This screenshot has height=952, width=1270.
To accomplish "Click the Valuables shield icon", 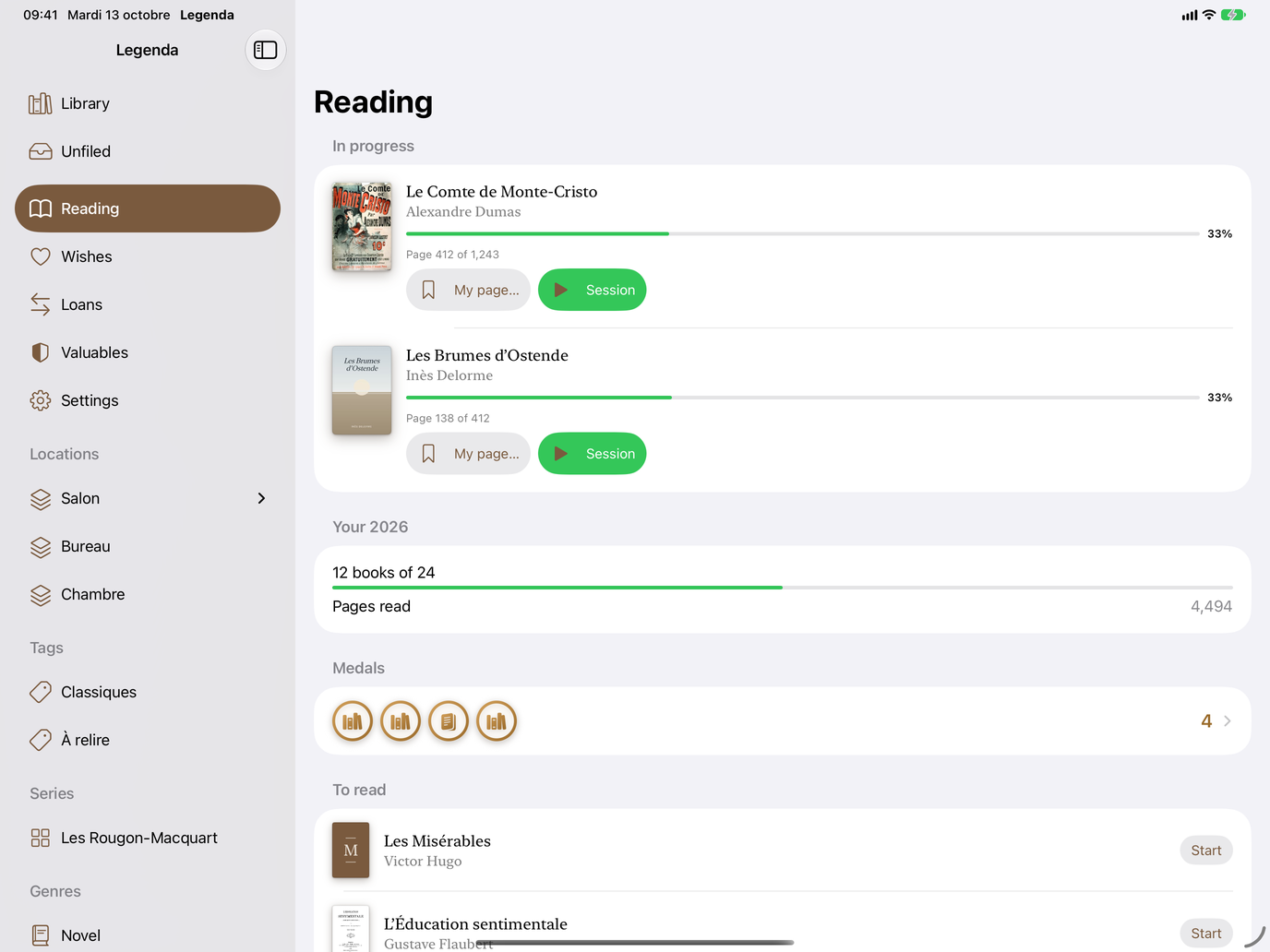I will (40, 352).
